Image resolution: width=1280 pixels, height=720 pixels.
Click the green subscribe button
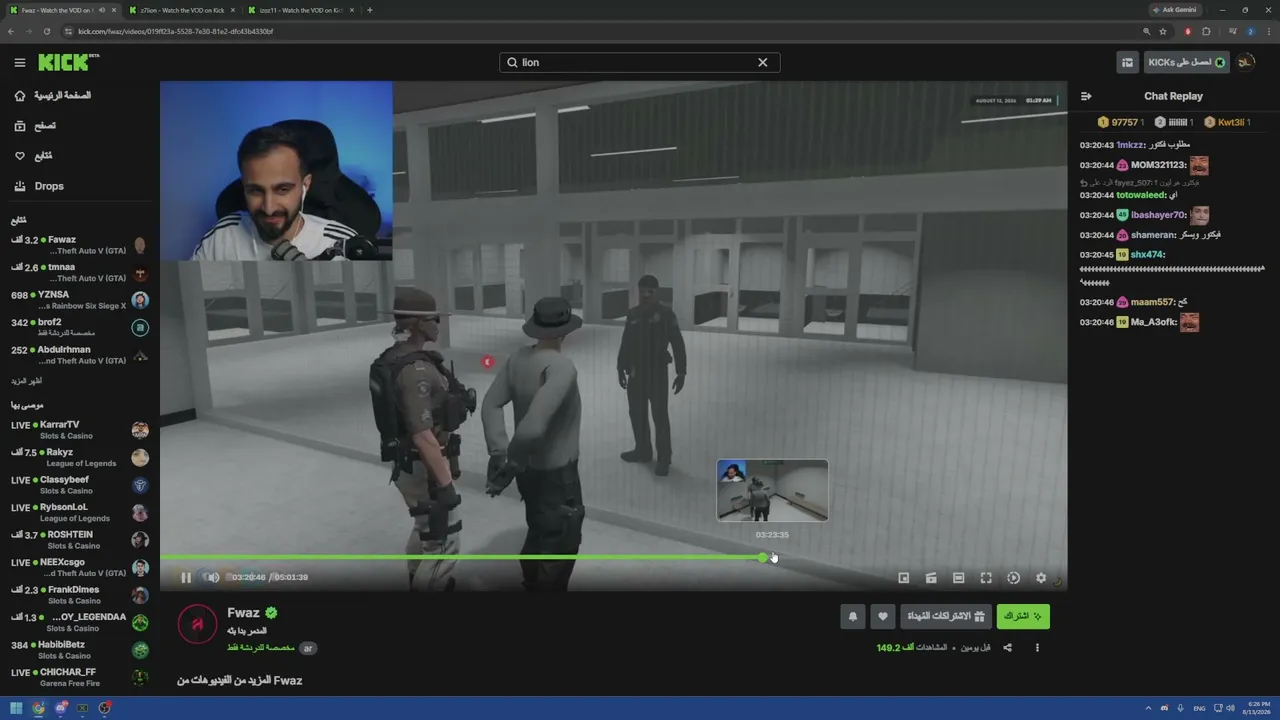tap(1023, 617)
